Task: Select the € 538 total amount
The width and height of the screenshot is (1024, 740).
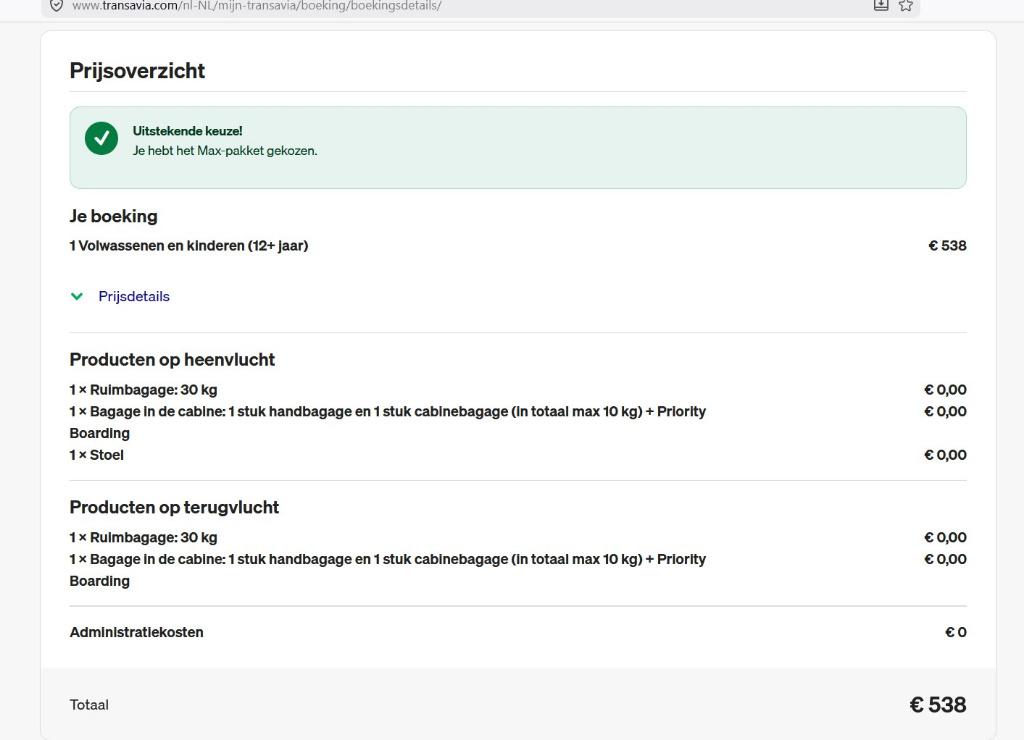Action: 938,704
